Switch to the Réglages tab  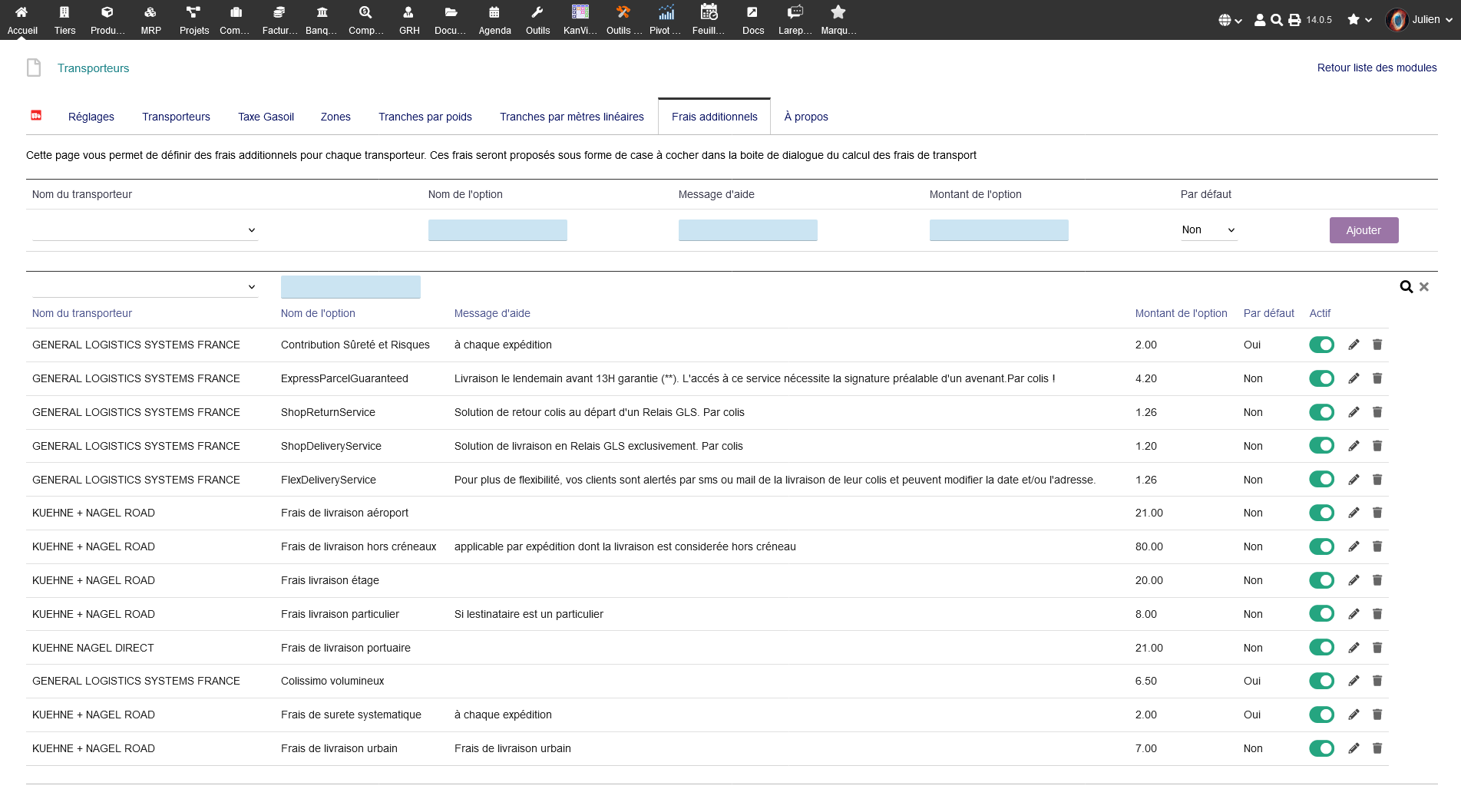coord(91,117)
